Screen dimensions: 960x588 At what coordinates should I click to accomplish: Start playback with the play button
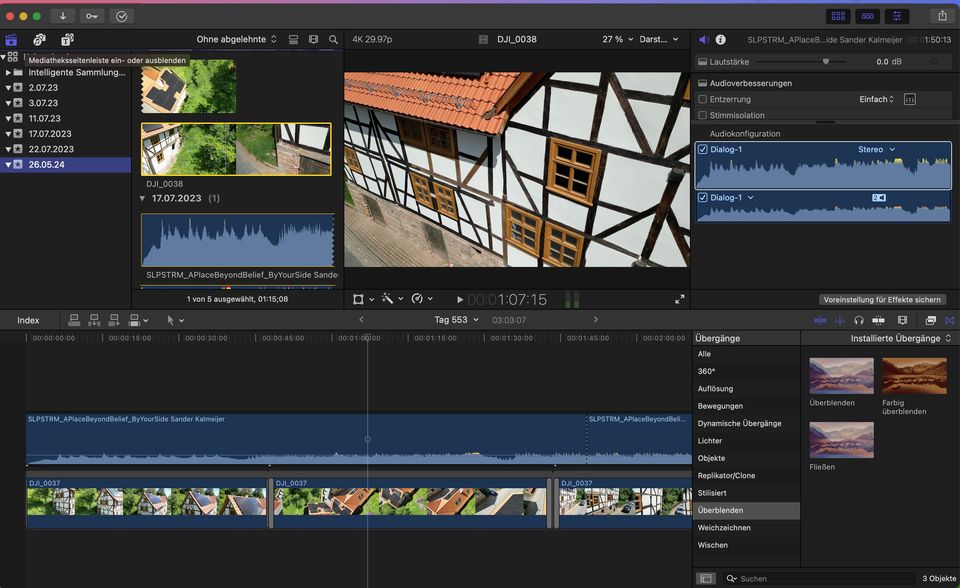click(460, 300)
